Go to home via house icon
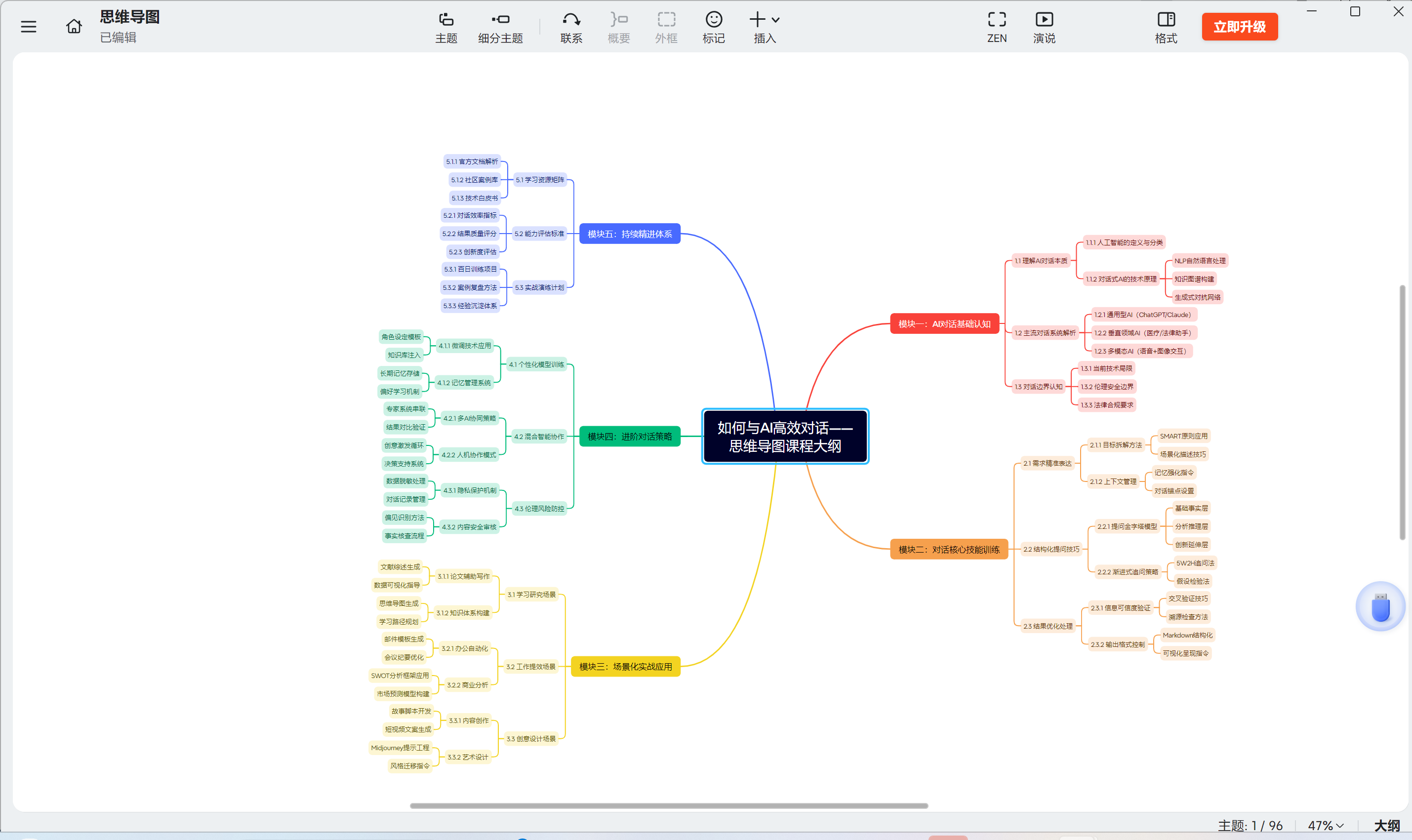Image resolution: width=1412 pixels, height=840 pixels. [x=74, y=27]
